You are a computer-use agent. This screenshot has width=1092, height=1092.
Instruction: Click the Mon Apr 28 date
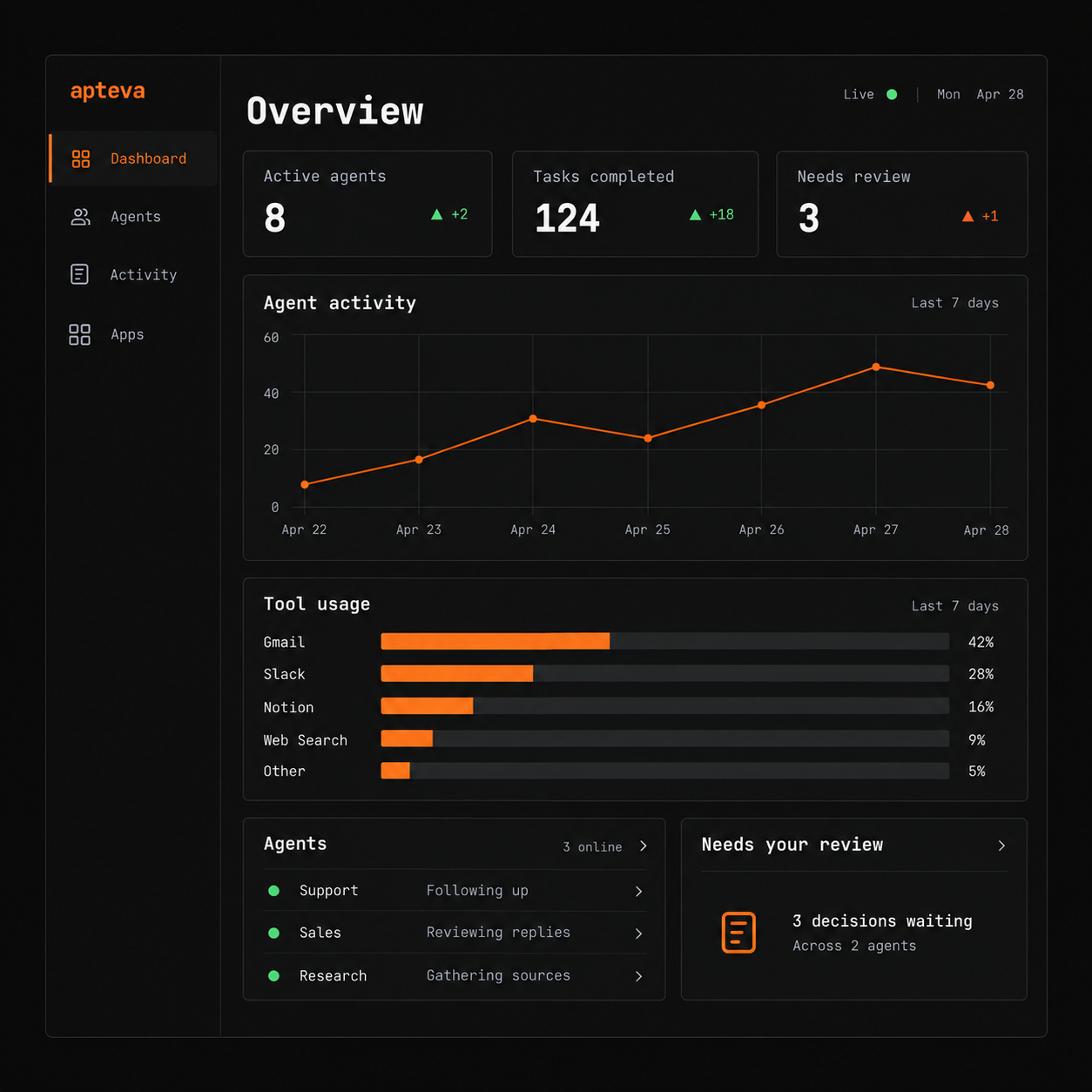pyautogui.click(x=981, y=94)
